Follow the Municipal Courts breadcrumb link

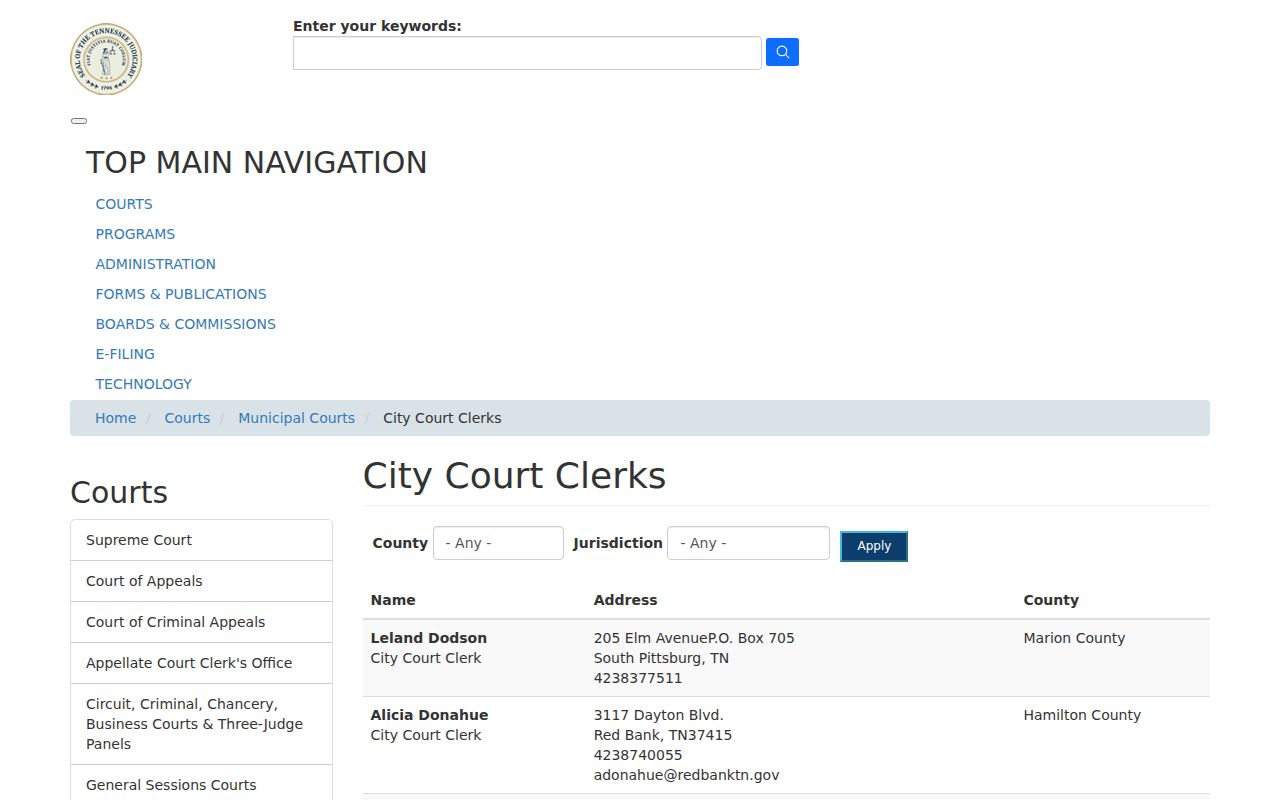pos(296,418)
